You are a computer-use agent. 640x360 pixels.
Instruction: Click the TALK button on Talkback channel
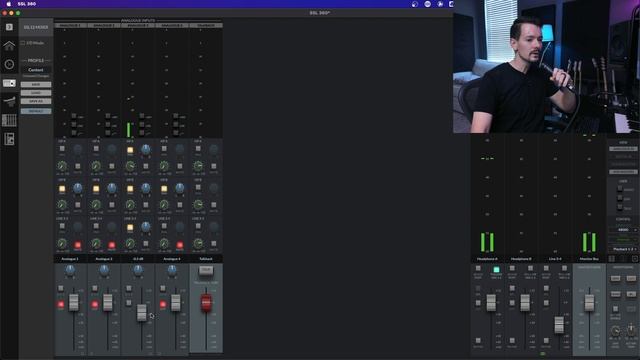[206, 270]
